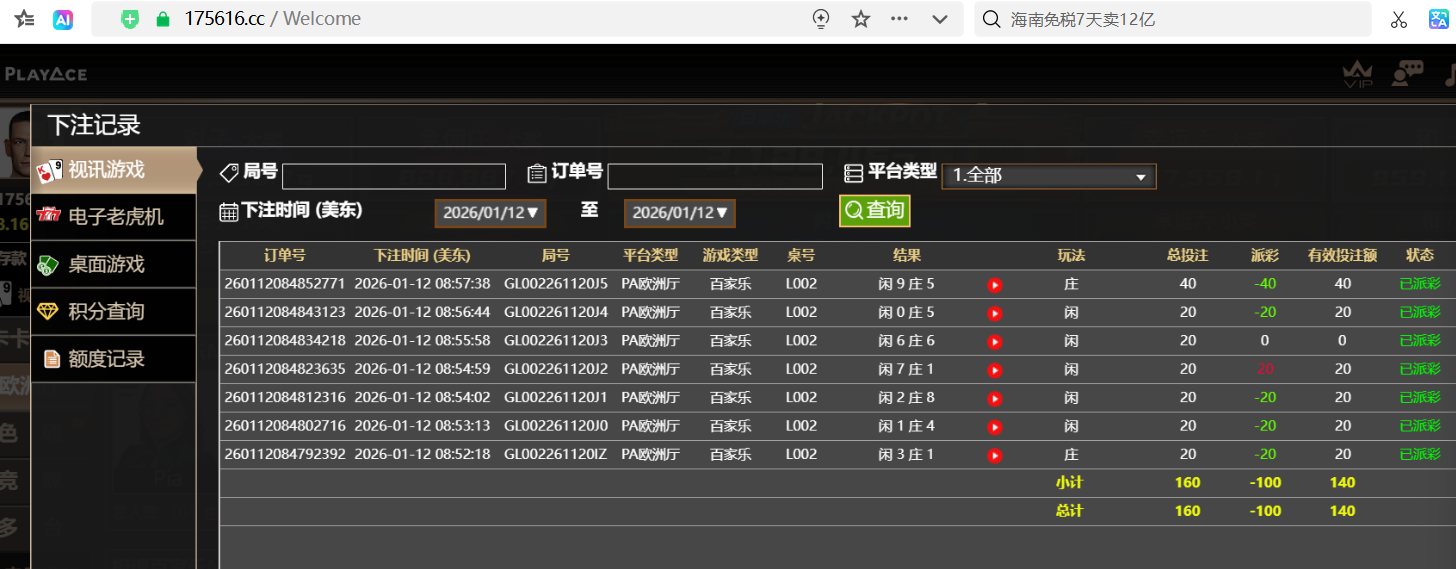Click the 查询 search button
The height and width of the screenshot is (569, 1456).
tap(874, 211)
